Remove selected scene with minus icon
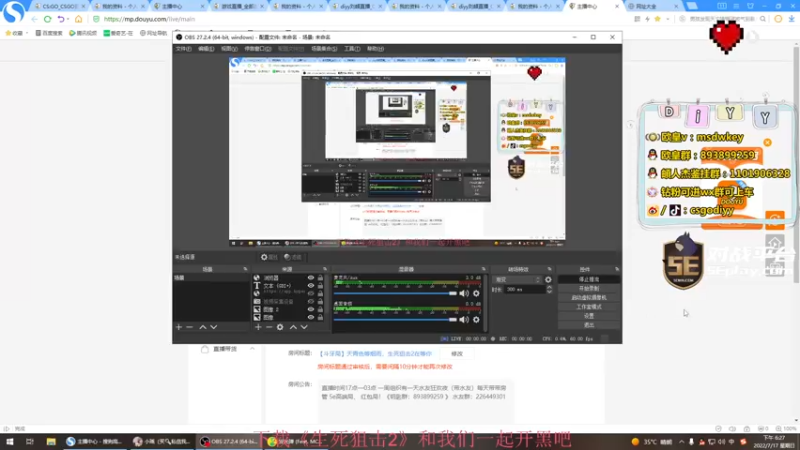Image resolution: width=800 pixels, height=450 pixels. pyautogui.click(x=190, y=327)
